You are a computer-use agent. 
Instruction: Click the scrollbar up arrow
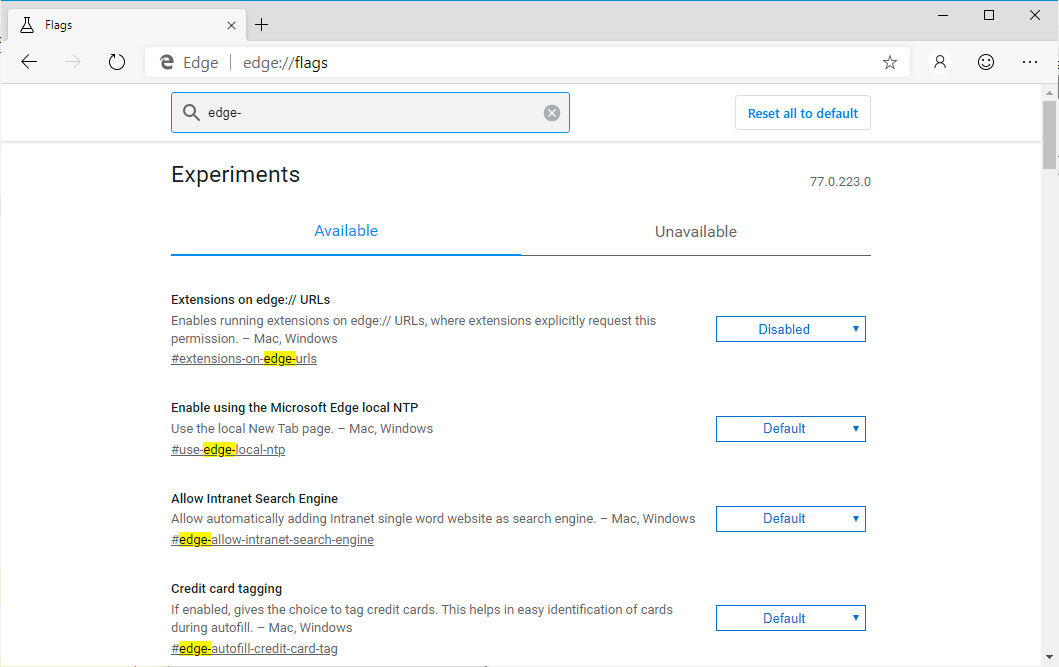pos(1049,92)
